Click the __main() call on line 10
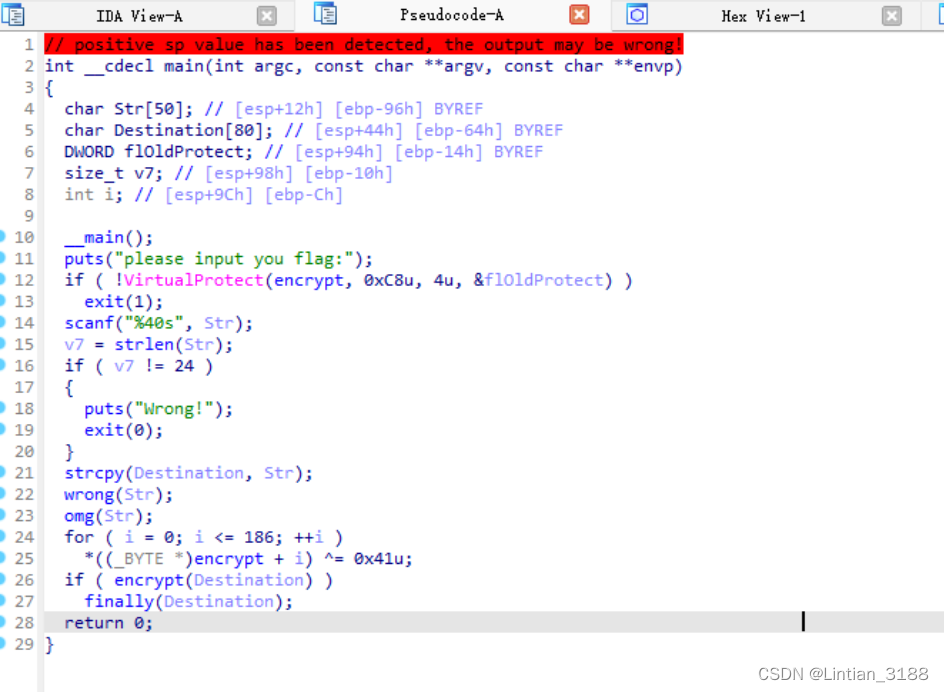This screenshot has height=692, width=944. [x=108, y=237]
